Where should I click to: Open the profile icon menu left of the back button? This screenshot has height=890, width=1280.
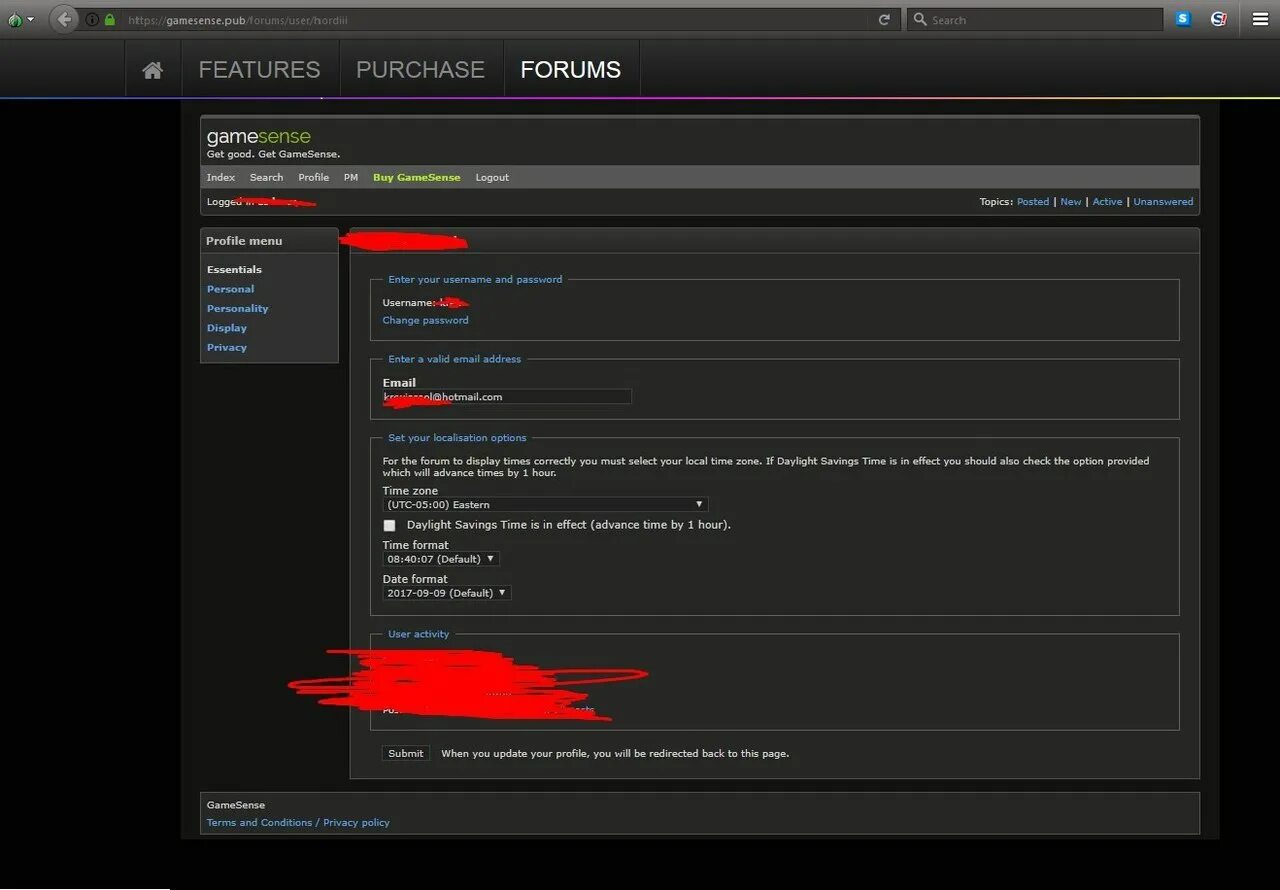pos(20,19)
